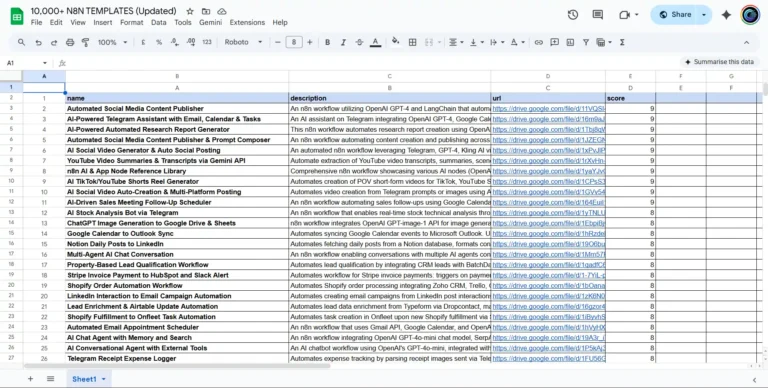768x388 pixels.
Task: Expand the 100% zoom dropdown
Action: coord(112,43)
